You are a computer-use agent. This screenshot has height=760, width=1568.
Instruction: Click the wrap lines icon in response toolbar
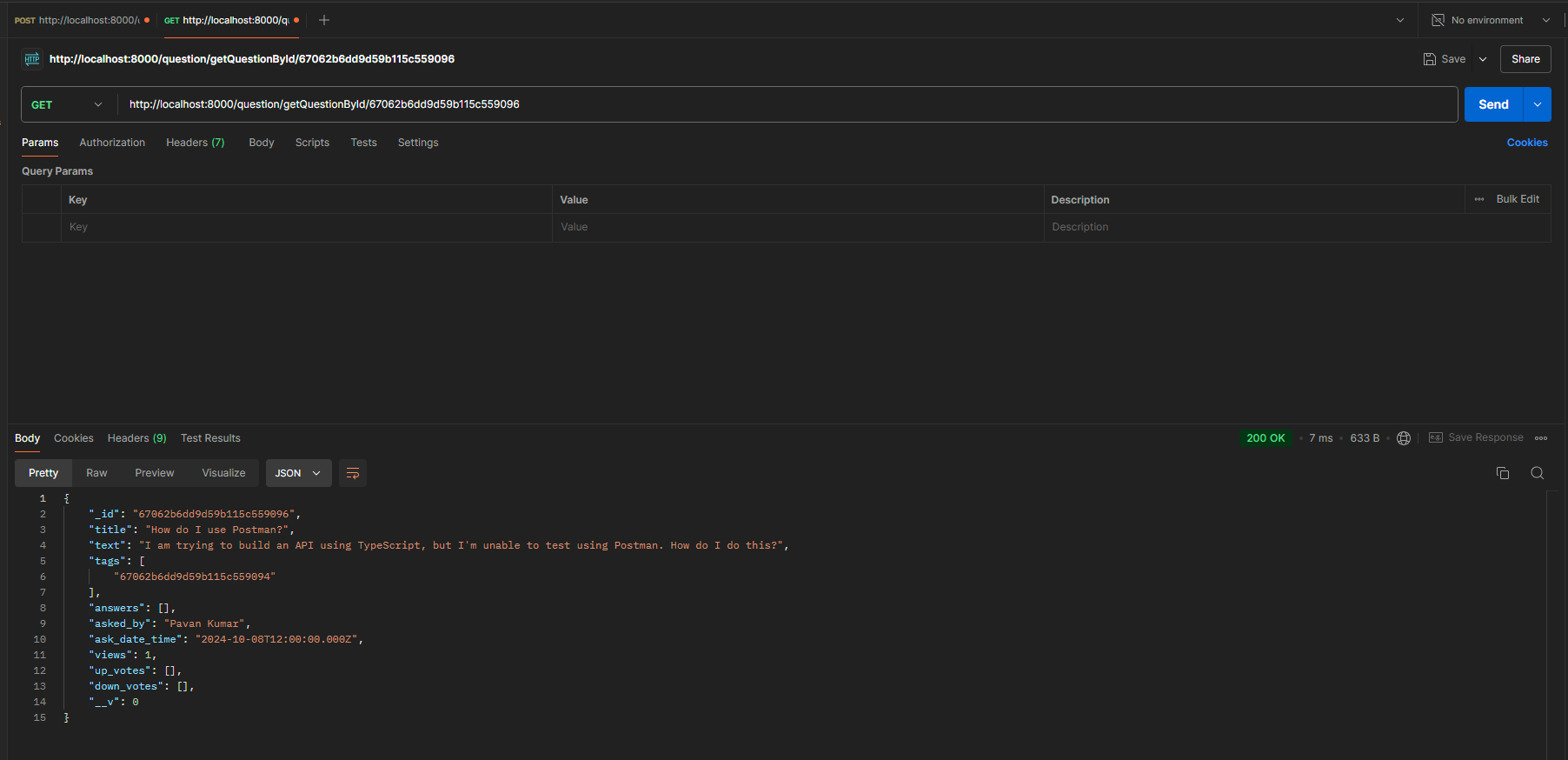pos(353,473)
